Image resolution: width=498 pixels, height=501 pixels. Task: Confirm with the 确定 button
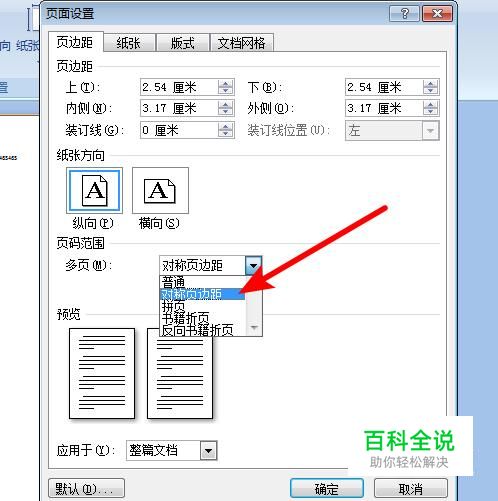327,489
